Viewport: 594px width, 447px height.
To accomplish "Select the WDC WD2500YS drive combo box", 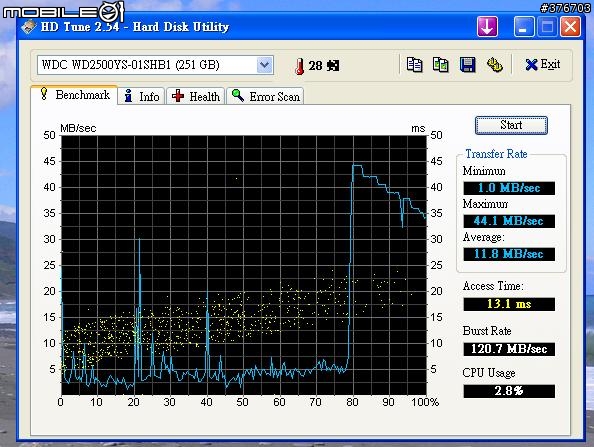I will [x=155, y=65].
